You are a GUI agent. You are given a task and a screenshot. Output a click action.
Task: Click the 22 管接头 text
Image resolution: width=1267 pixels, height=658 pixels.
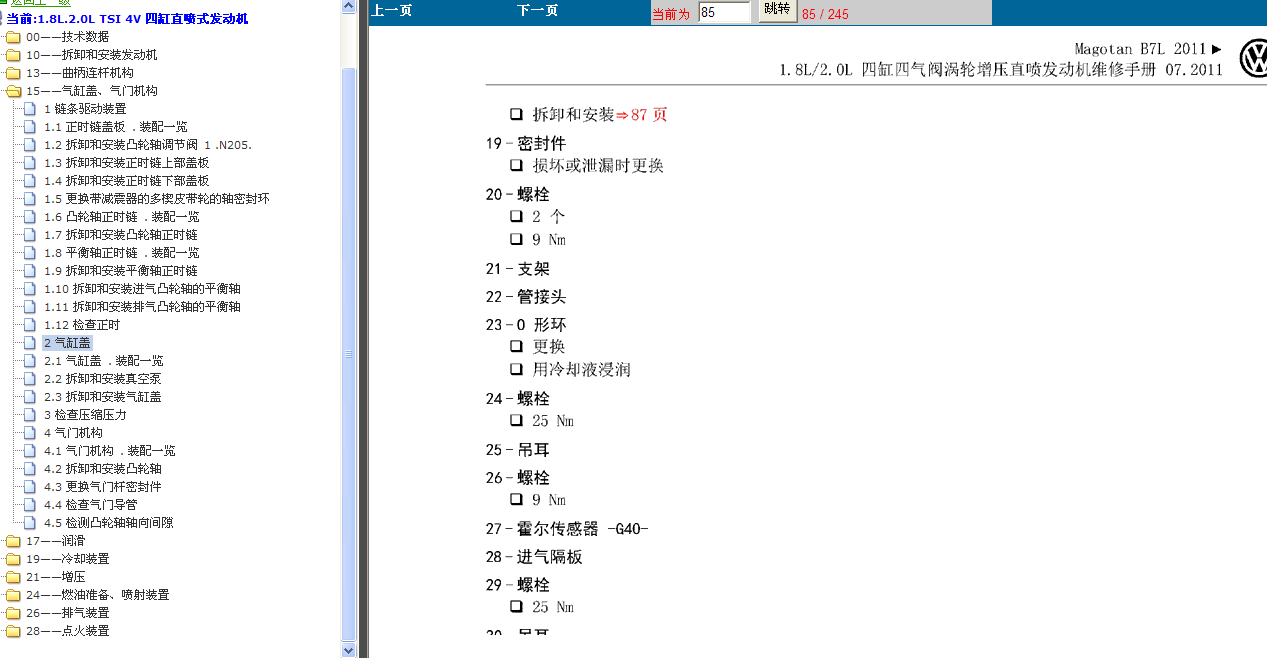pyautogui.click(x=526, y=297)
